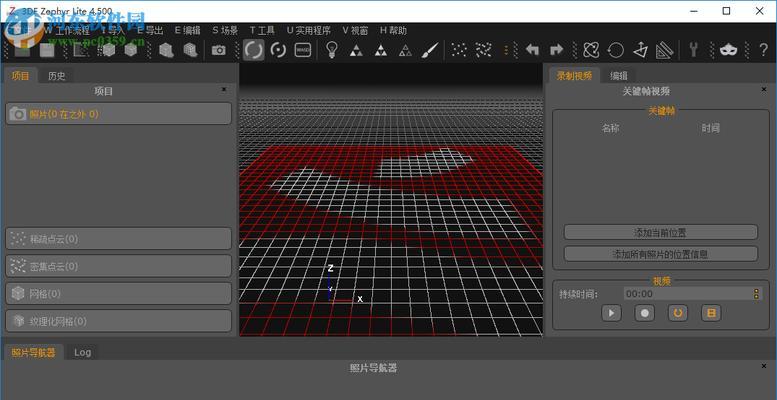Image resolution: width=777 pixels, height=400 pixels.
Task: Open the image mask toolbar icon
Action: pos(303,50)
